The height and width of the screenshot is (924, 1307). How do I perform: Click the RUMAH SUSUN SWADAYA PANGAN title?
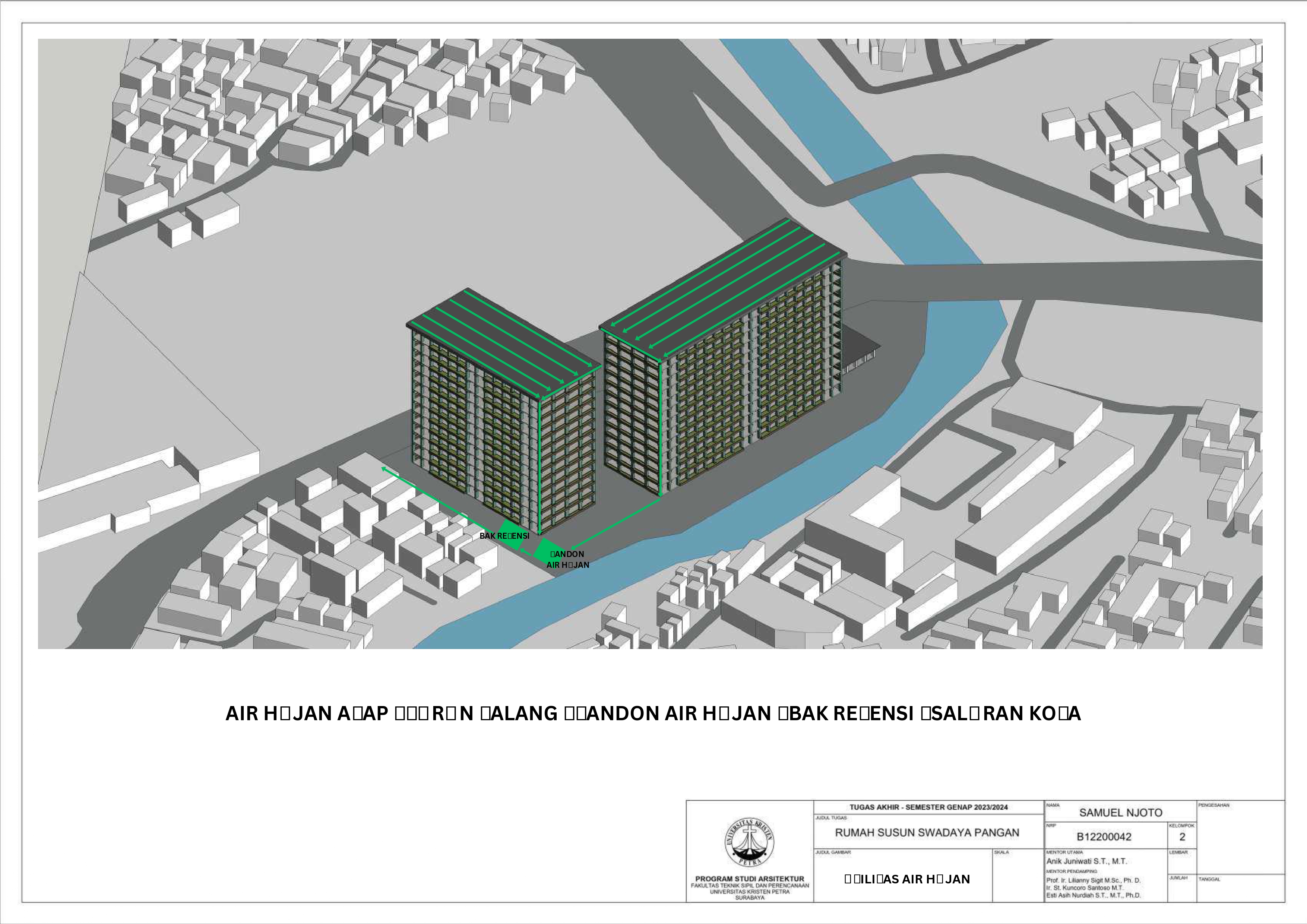[x=927, y=832]
